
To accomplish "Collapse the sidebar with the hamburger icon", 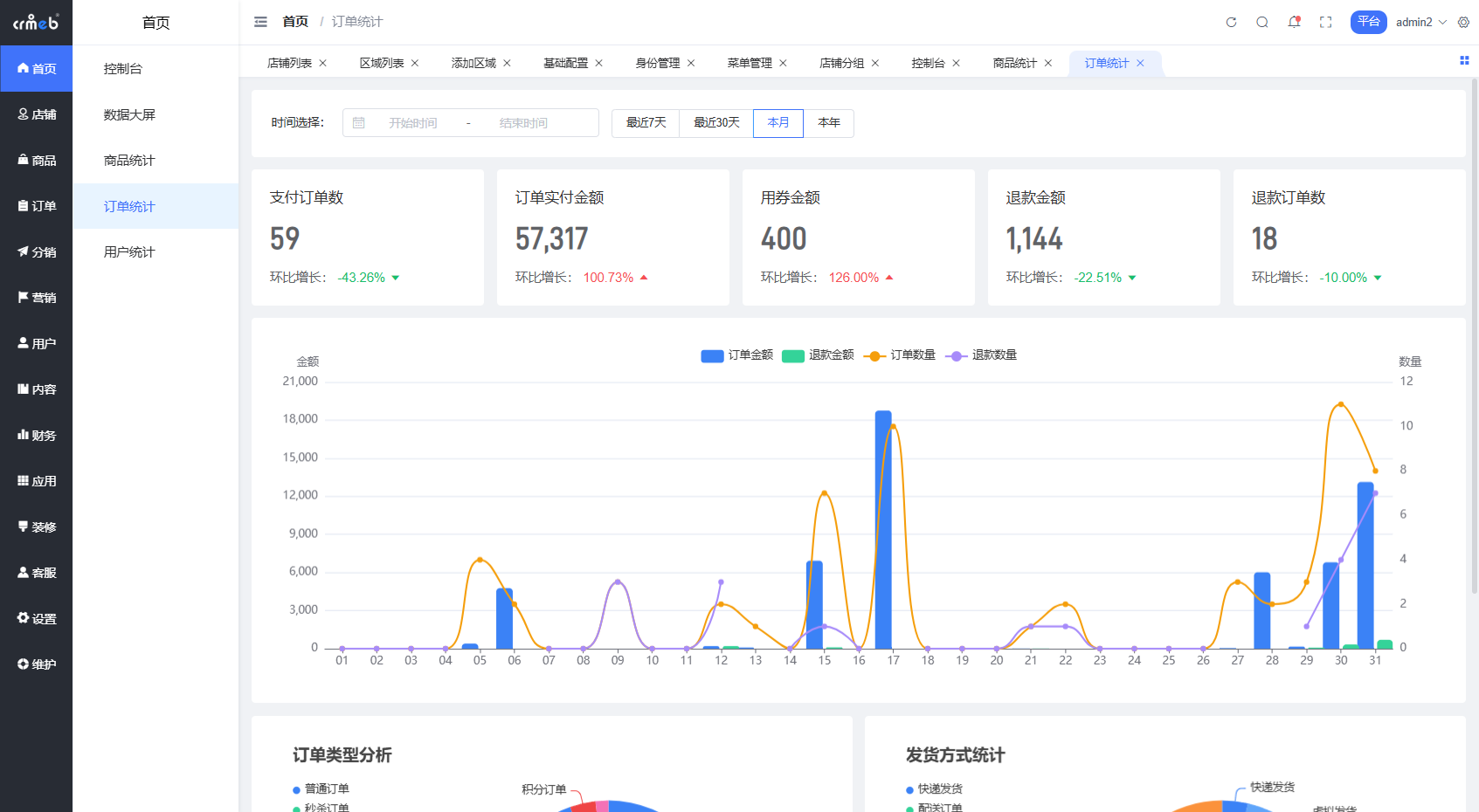I will coord(260,22).
